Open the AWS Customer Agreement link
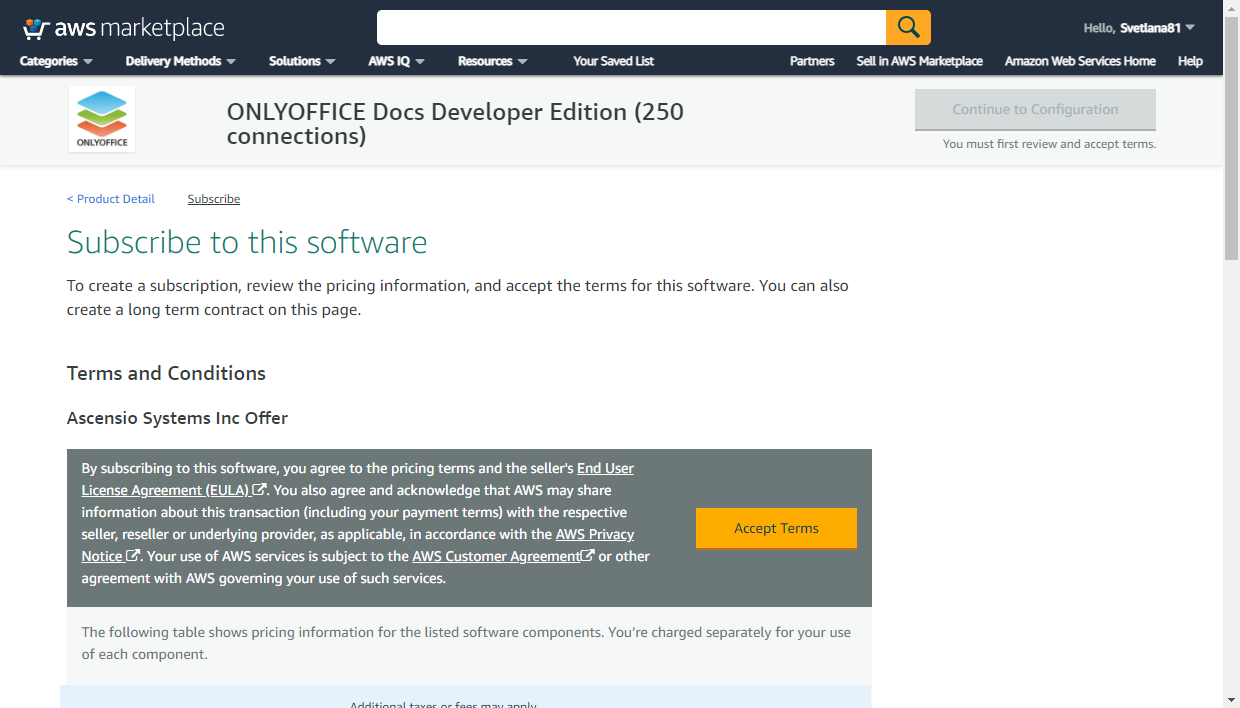Screen dimensions: 1240x708 point(497,556)
